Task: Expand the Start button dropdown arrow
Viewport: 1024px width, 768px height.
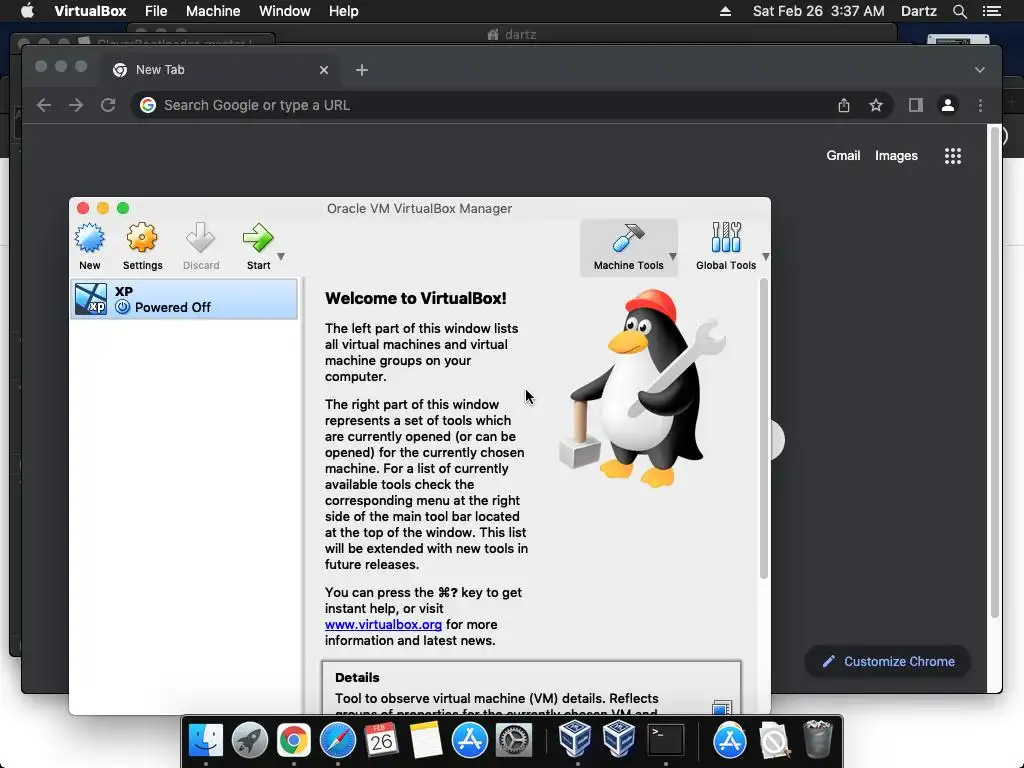Action: pos(281,257)
